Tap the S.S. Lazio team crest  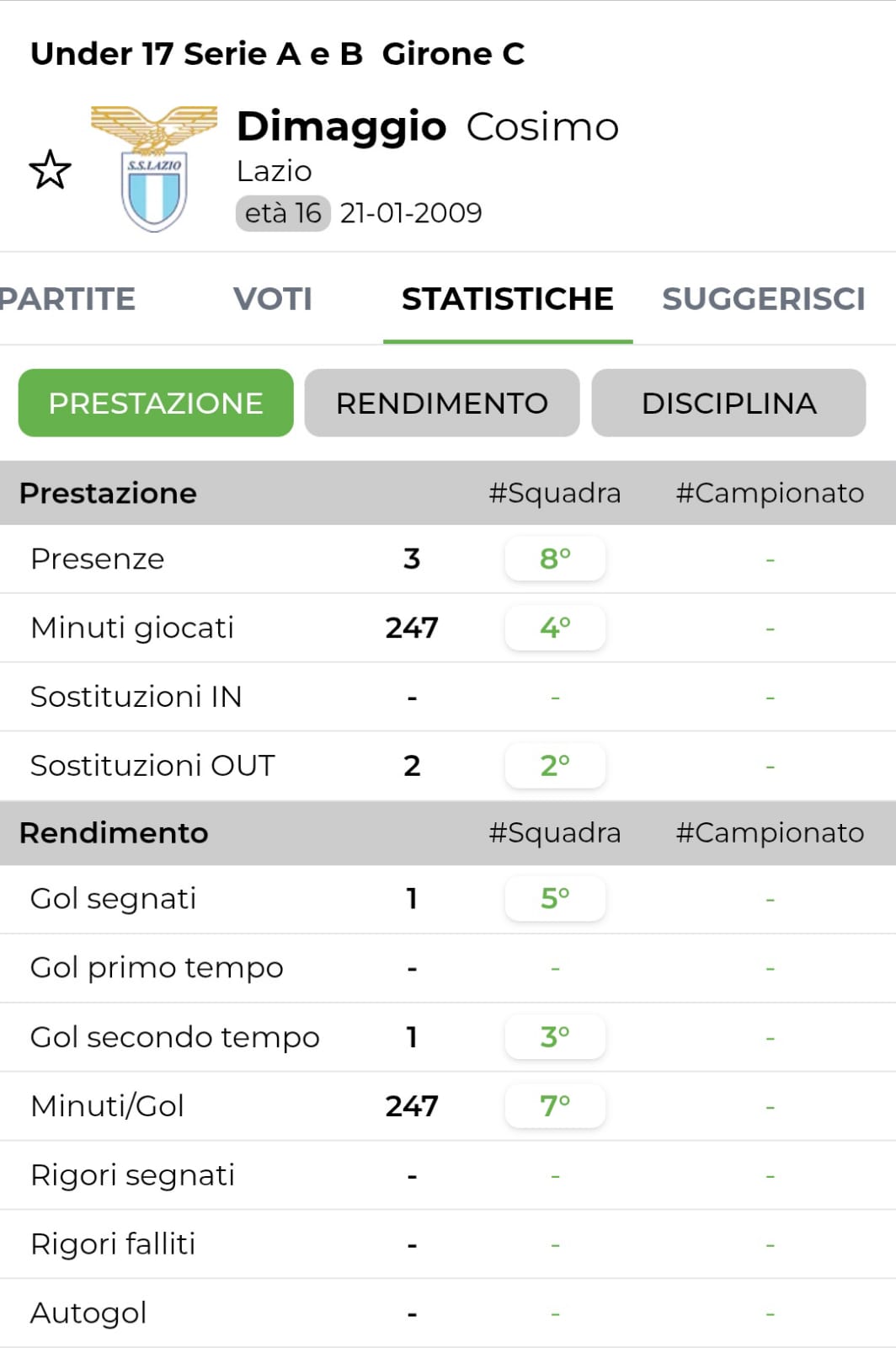pyautogui.click(x=153, y=169)
